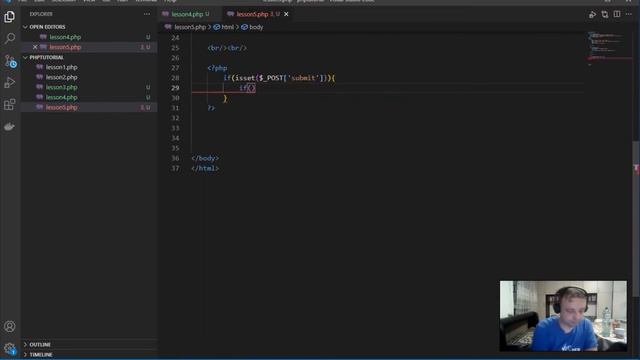640x360 pixels.
Task: Collapse the PHPTUTORIAL folder section
Action: (47, 58)
